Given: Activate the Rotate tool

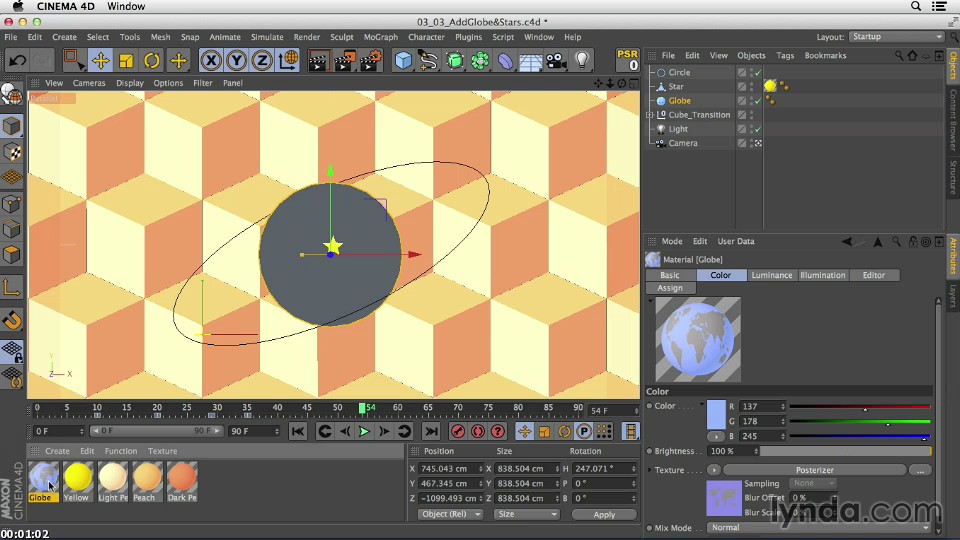Looking at the screenshot, I should click(152, 61).
